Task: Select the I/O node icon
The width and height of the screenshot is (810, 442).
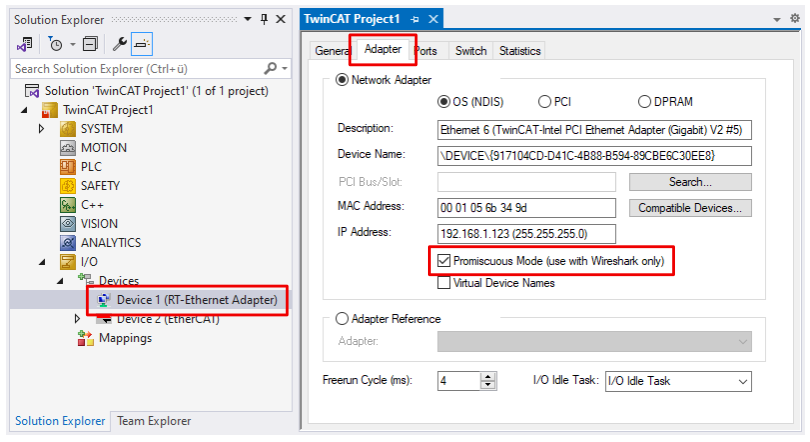Action: click(x=68, y=262)
